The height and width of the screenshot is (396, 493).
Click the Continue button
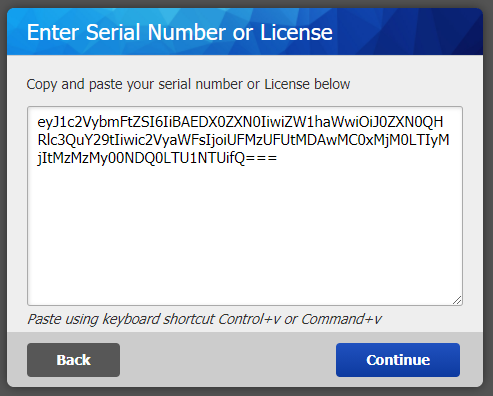point(398,360)
